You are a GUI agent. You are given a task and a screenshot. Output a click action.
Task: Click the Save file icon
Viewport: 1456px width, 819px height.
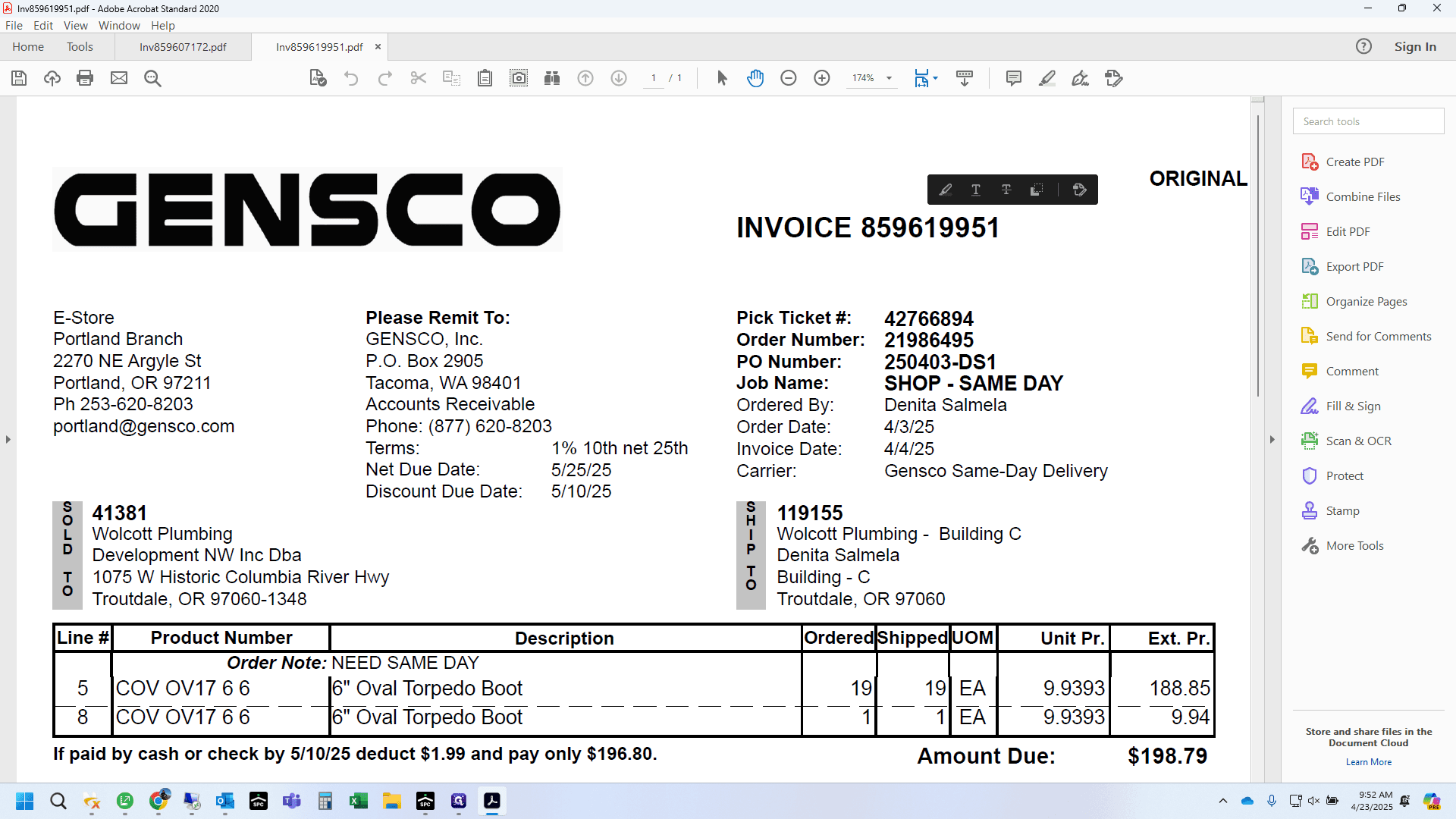click(x=19, y=78)
